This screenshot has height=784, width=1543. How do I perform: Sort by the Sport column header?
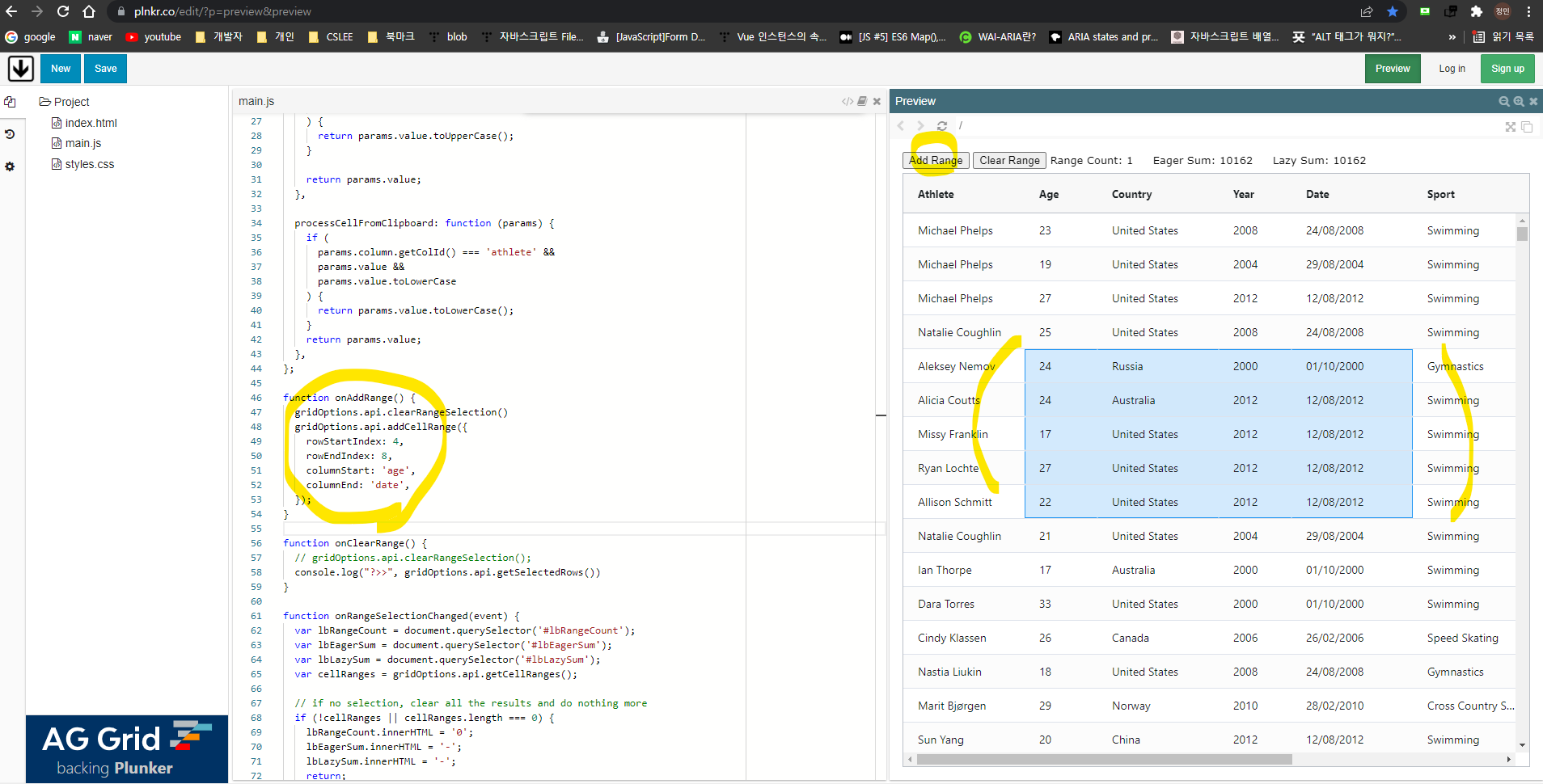click(x=1441, y=194)
